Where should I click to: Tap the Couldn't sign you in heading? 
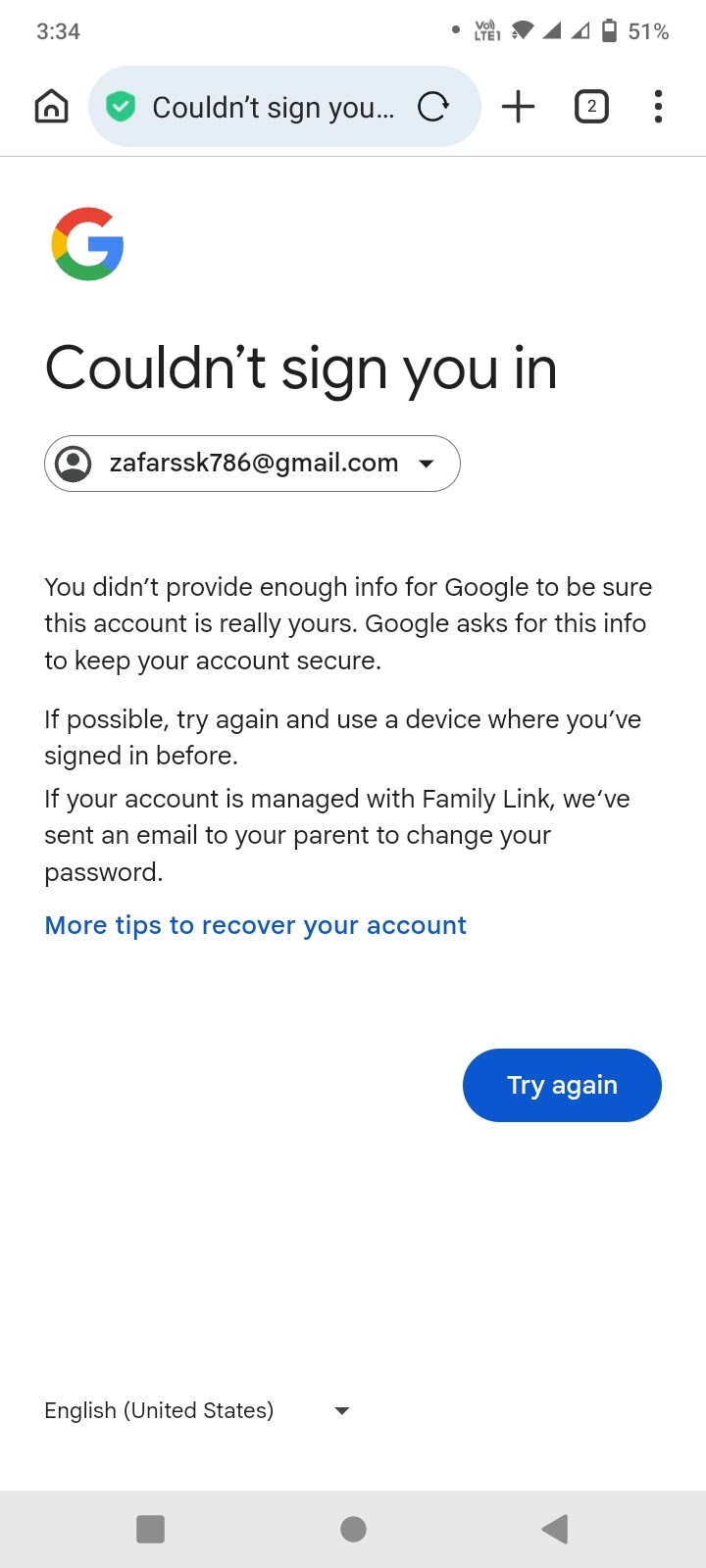(x=301, y=369)
